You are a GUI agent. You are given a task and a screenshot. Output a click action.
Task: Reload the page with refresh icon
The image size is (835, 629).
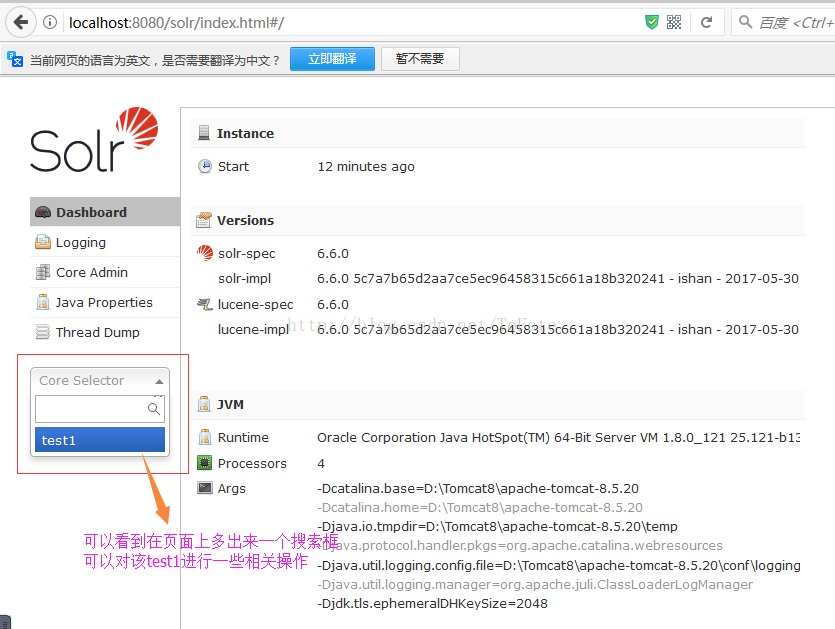click(x=707, y=22)
